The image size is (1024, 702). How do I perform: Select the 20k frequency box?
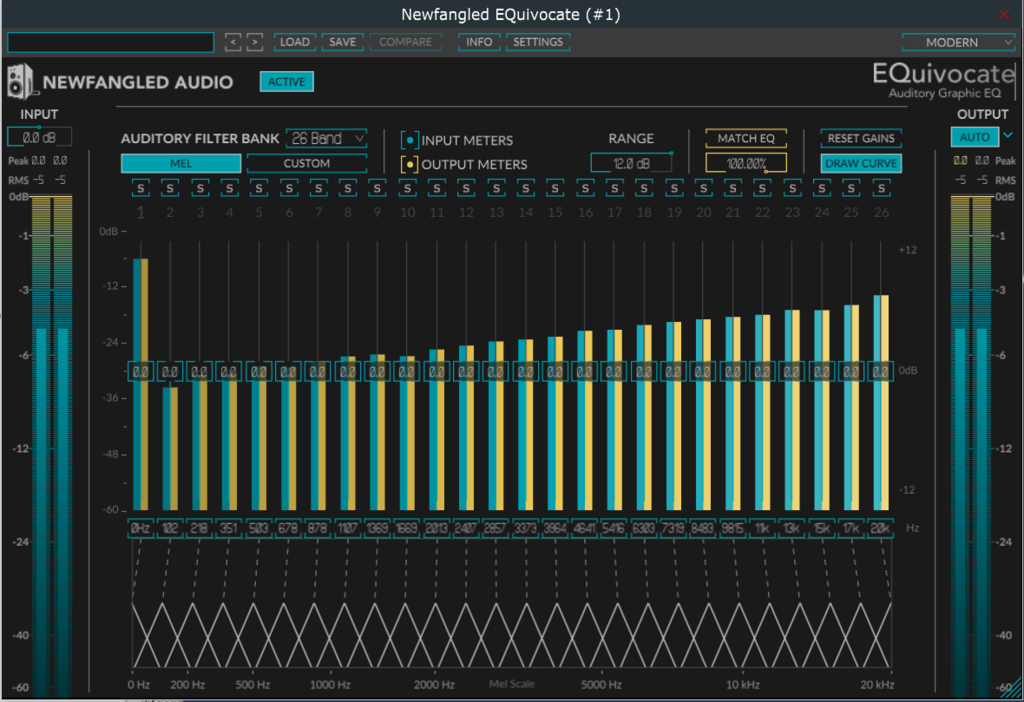[880, 528]
